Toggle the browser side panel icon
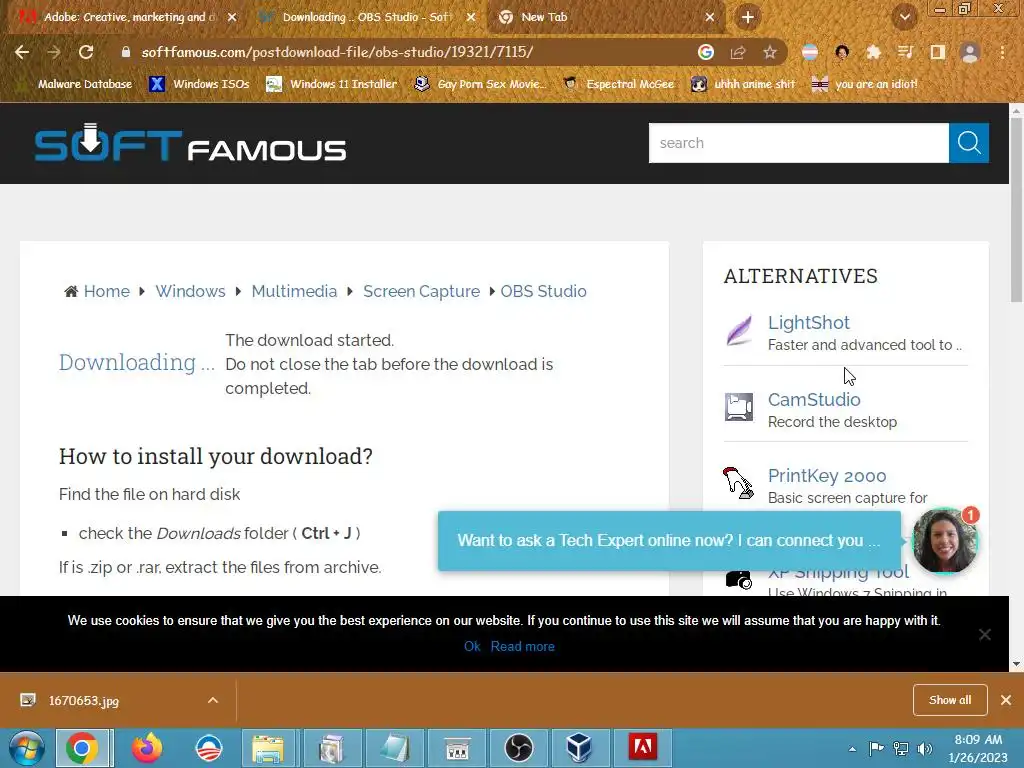1024x768 pixels. [x=937, y=52]
